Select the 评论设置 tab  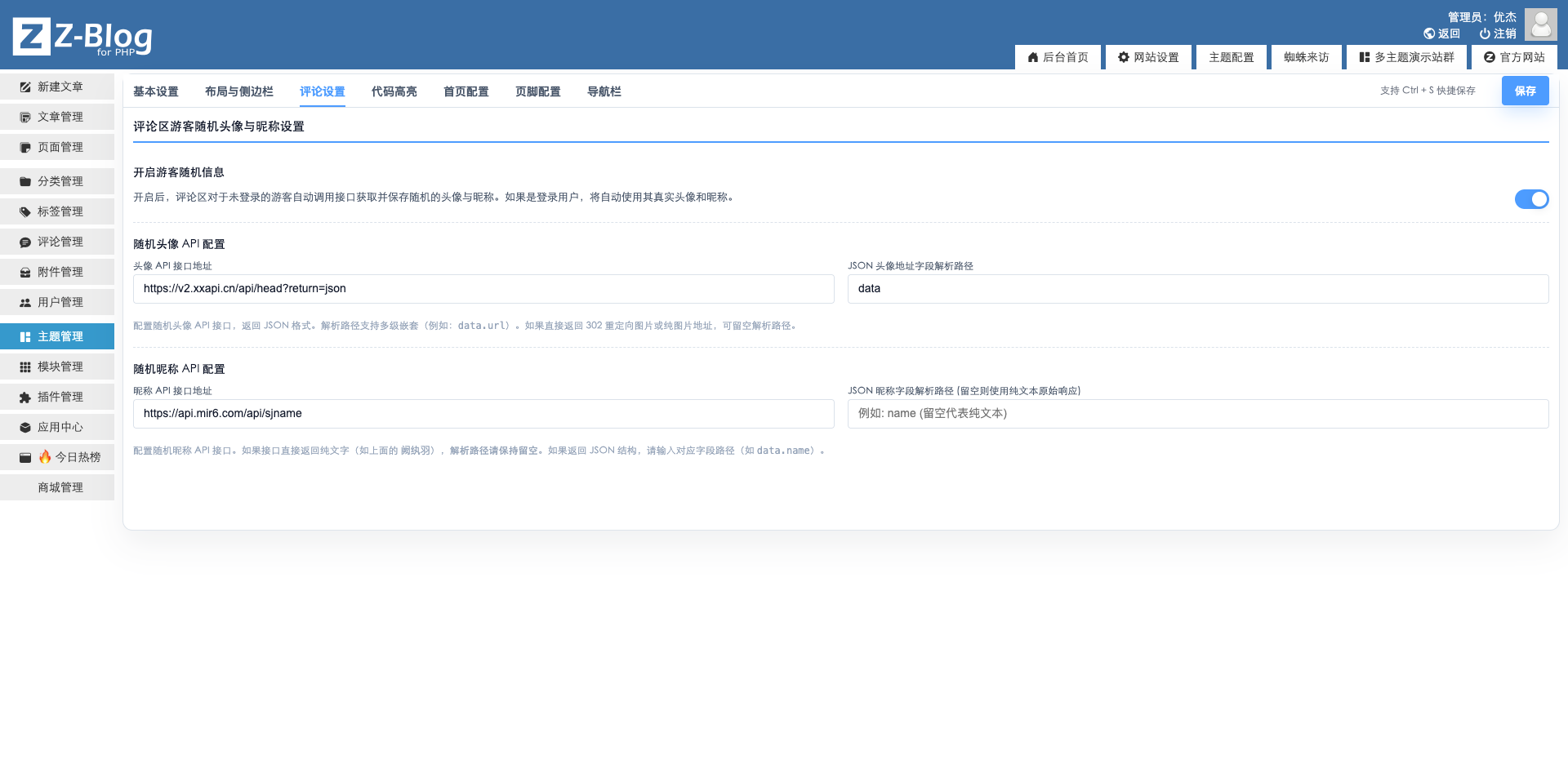click(323, 91)
